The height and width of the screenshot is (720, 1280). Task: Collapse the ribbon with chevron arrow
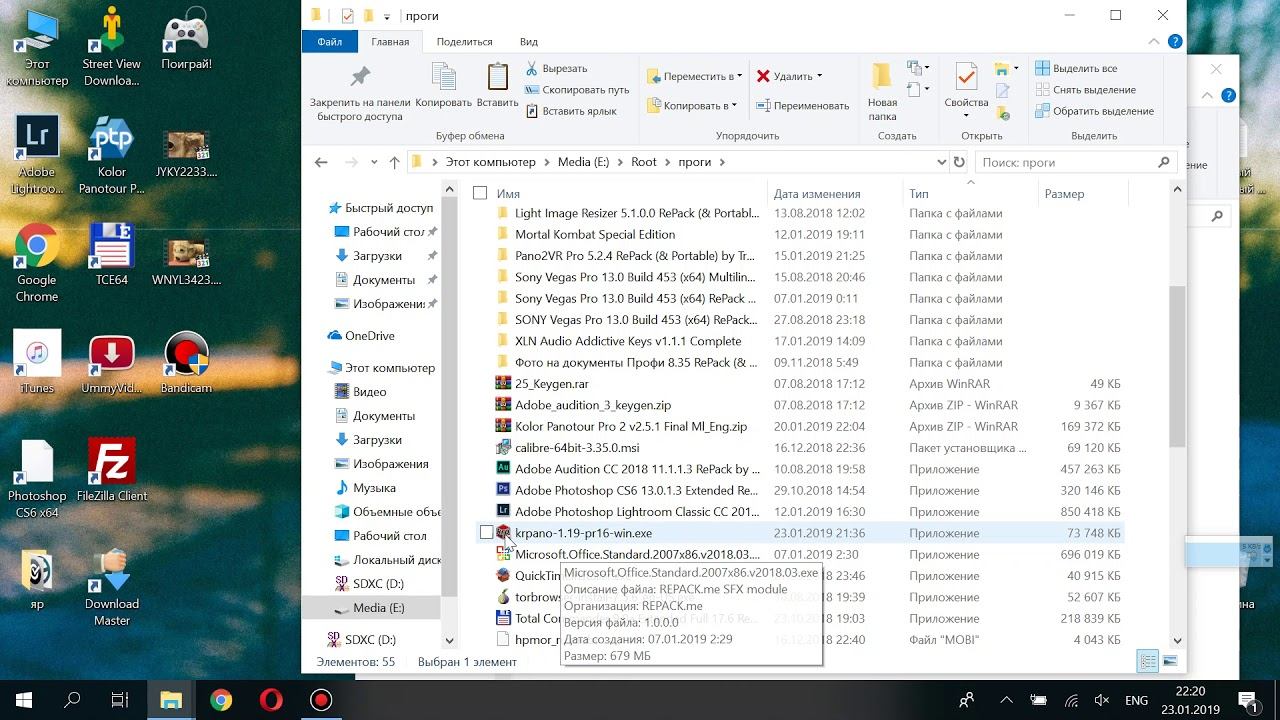1154,42
